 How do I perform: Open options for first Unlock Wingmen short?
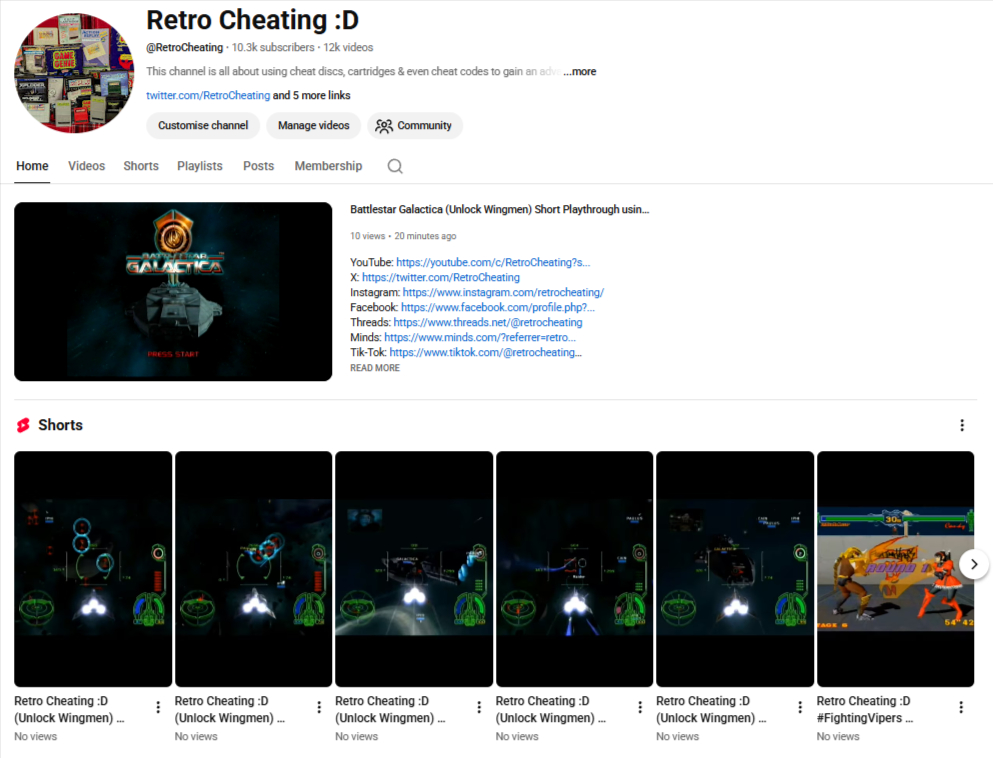click(x=158, y=707)
